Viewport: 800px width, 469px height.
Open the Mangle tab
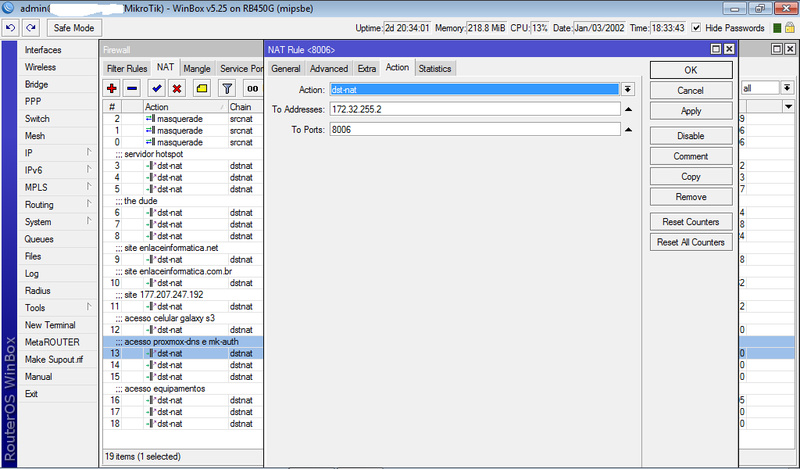pos(196,68)
